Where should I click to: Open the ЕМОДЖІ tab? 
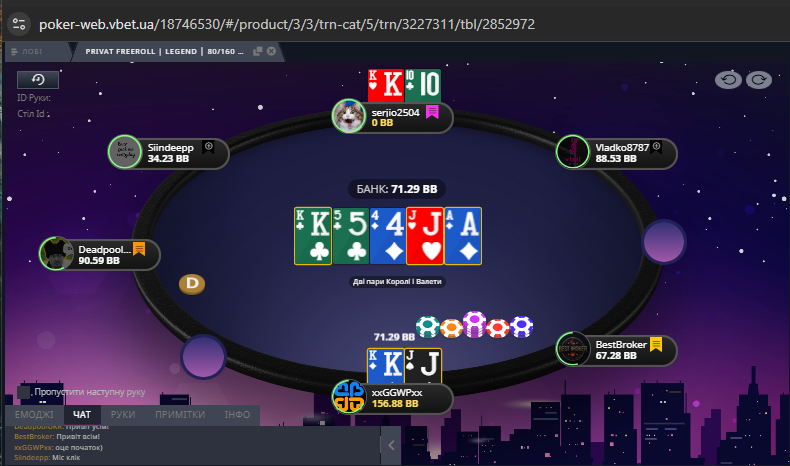click(34, 415)
